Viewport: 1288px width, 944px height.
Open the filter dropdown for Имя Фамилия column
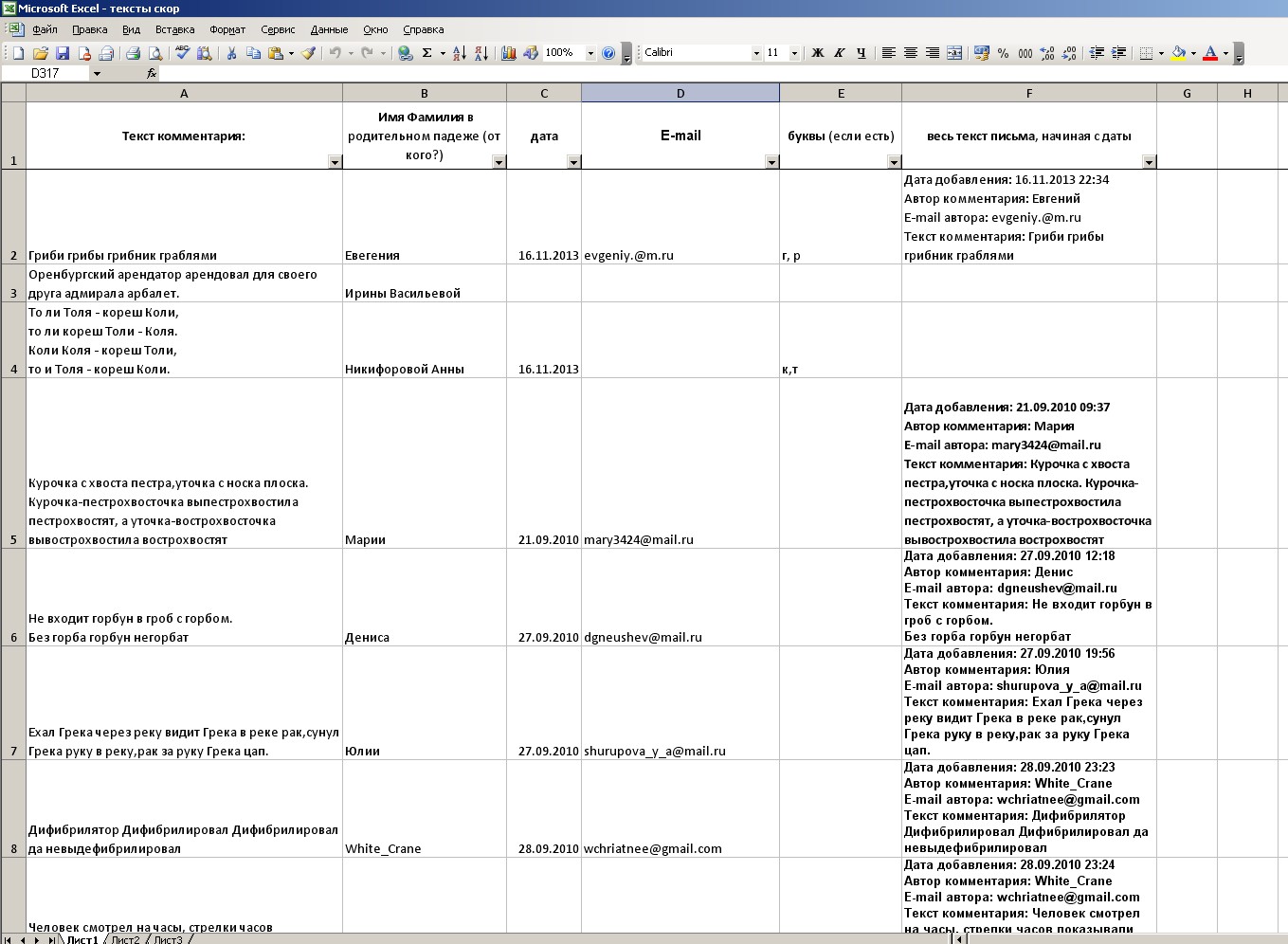(x=499, y=162)
